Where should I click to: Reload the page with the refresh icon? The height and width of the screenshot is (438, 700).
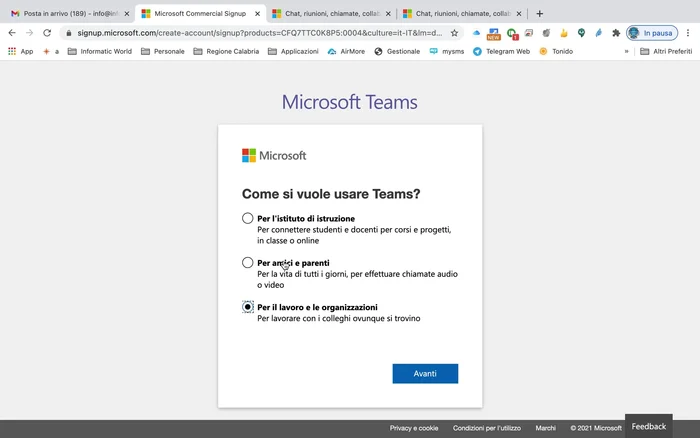49,33
